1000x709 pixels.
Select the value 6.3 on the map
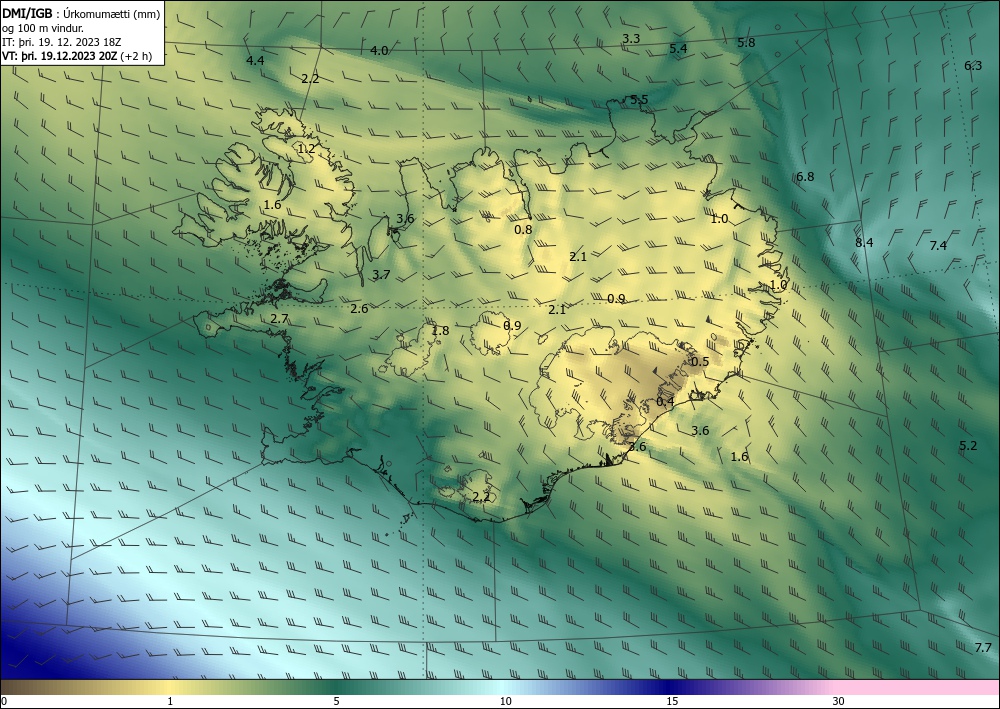[973, 66]
